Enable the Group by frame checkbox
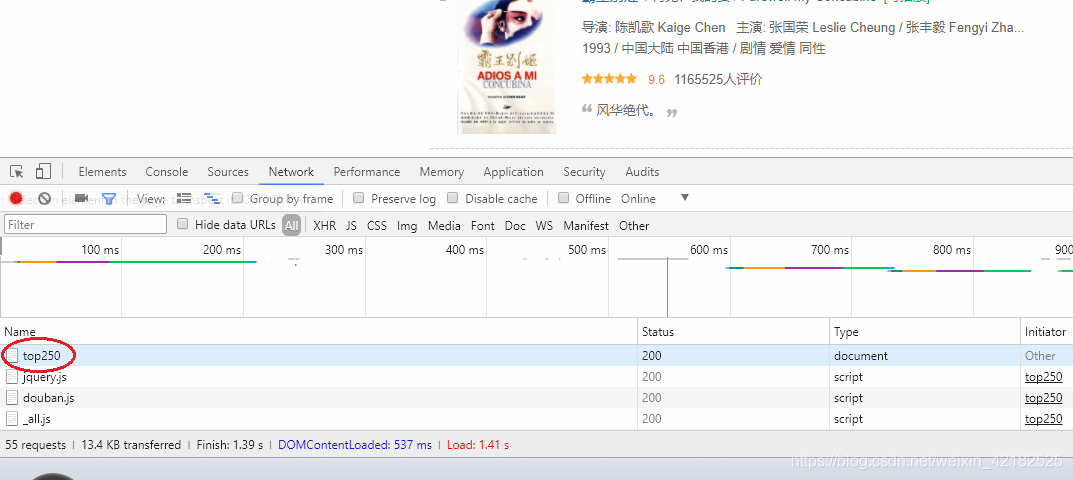The height and width of the screenshot is (480, 1073). 237,198
